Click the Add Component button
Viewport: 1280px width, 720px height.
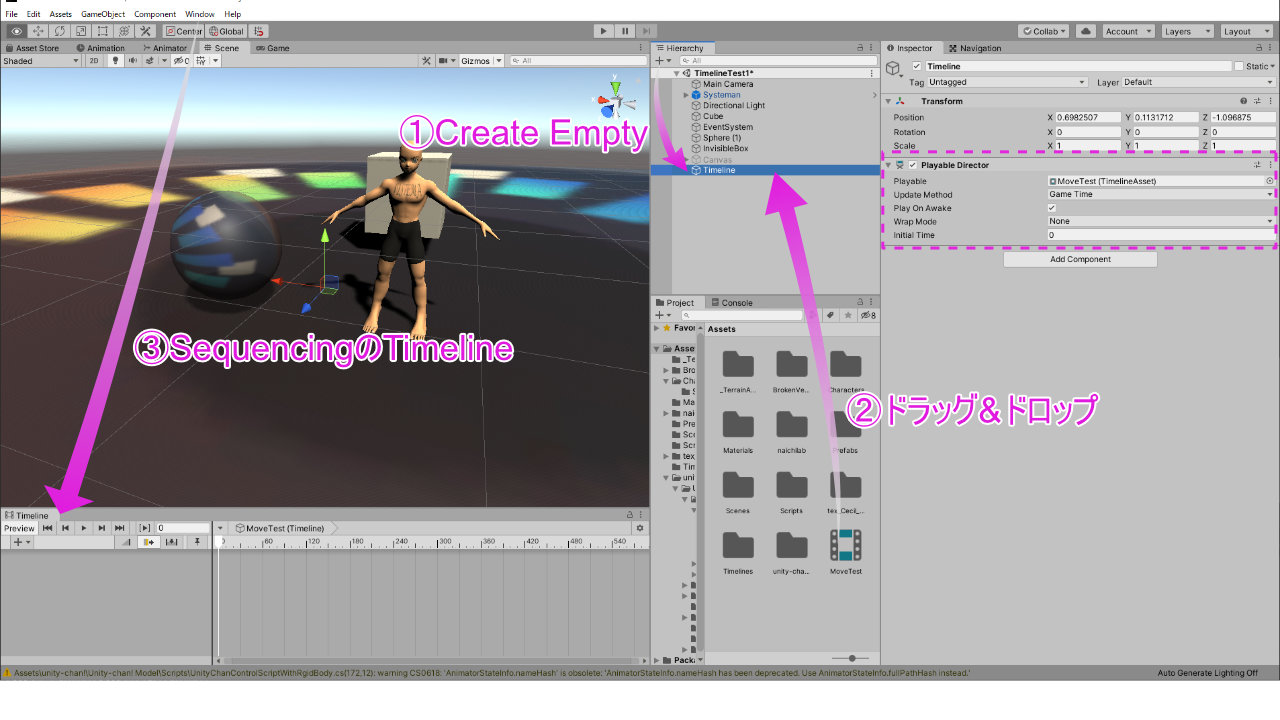click(x=1080, y=259)
